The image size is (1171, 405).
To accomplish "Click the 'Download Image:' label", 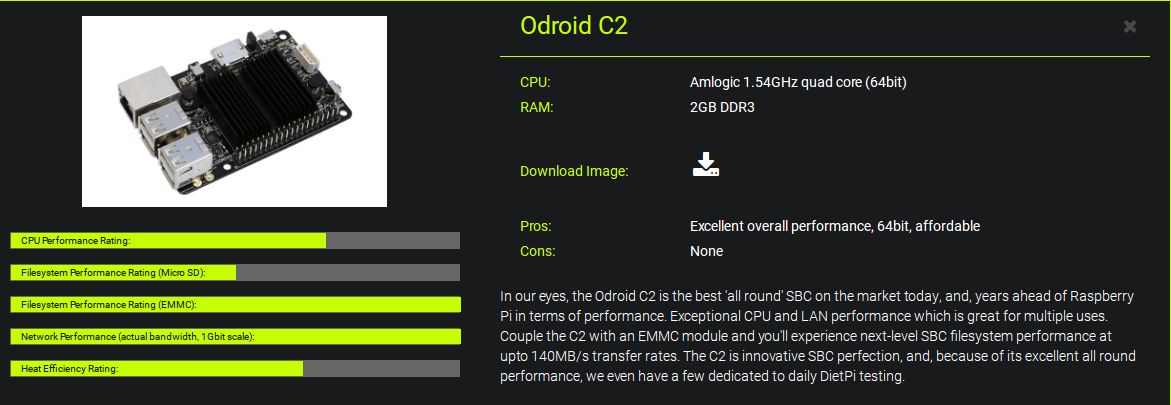I will coord(574,171).
